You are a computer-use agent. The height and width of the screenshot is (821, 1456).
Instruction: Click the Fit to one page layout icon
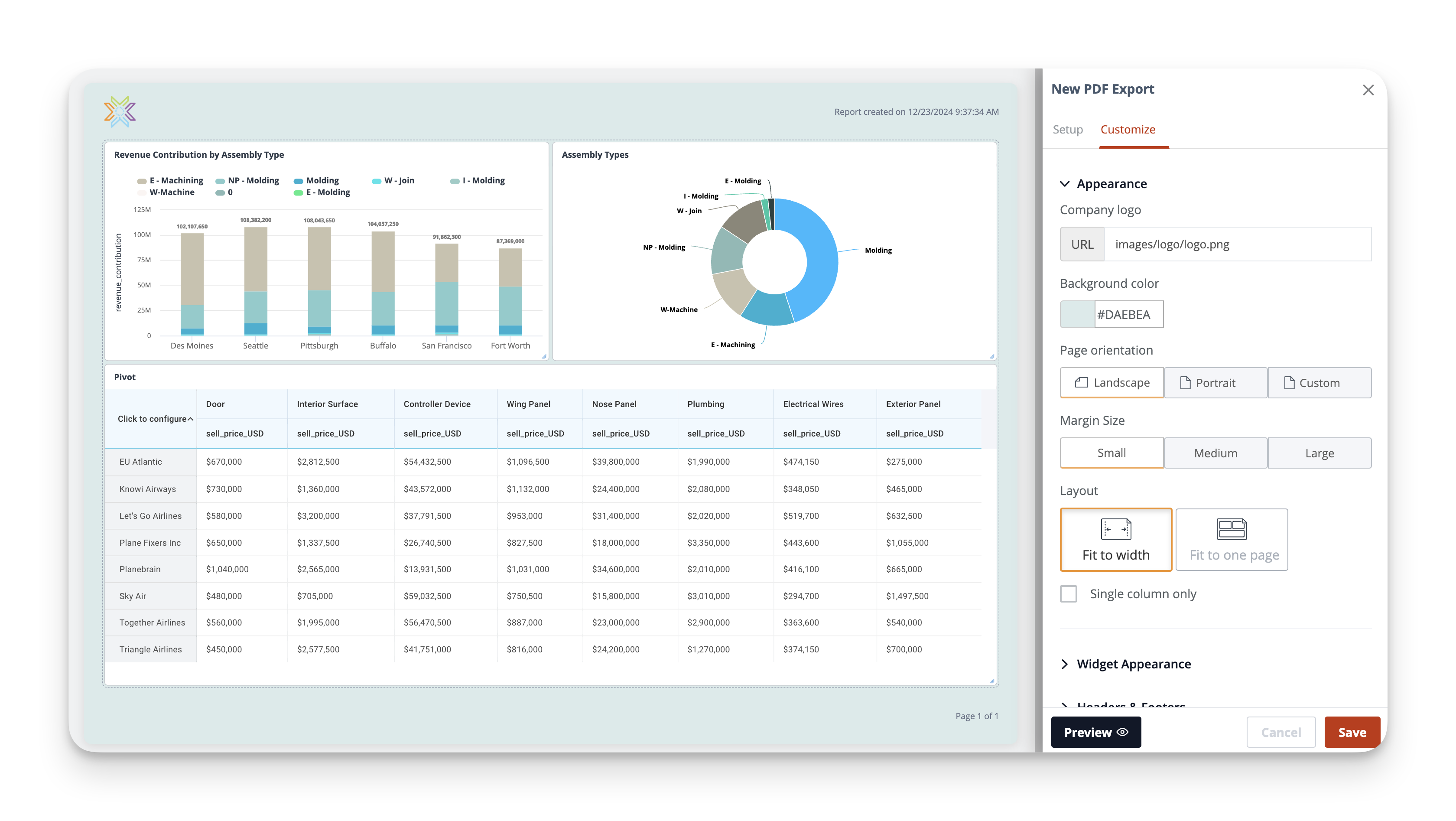click(x=1231, y=529)
